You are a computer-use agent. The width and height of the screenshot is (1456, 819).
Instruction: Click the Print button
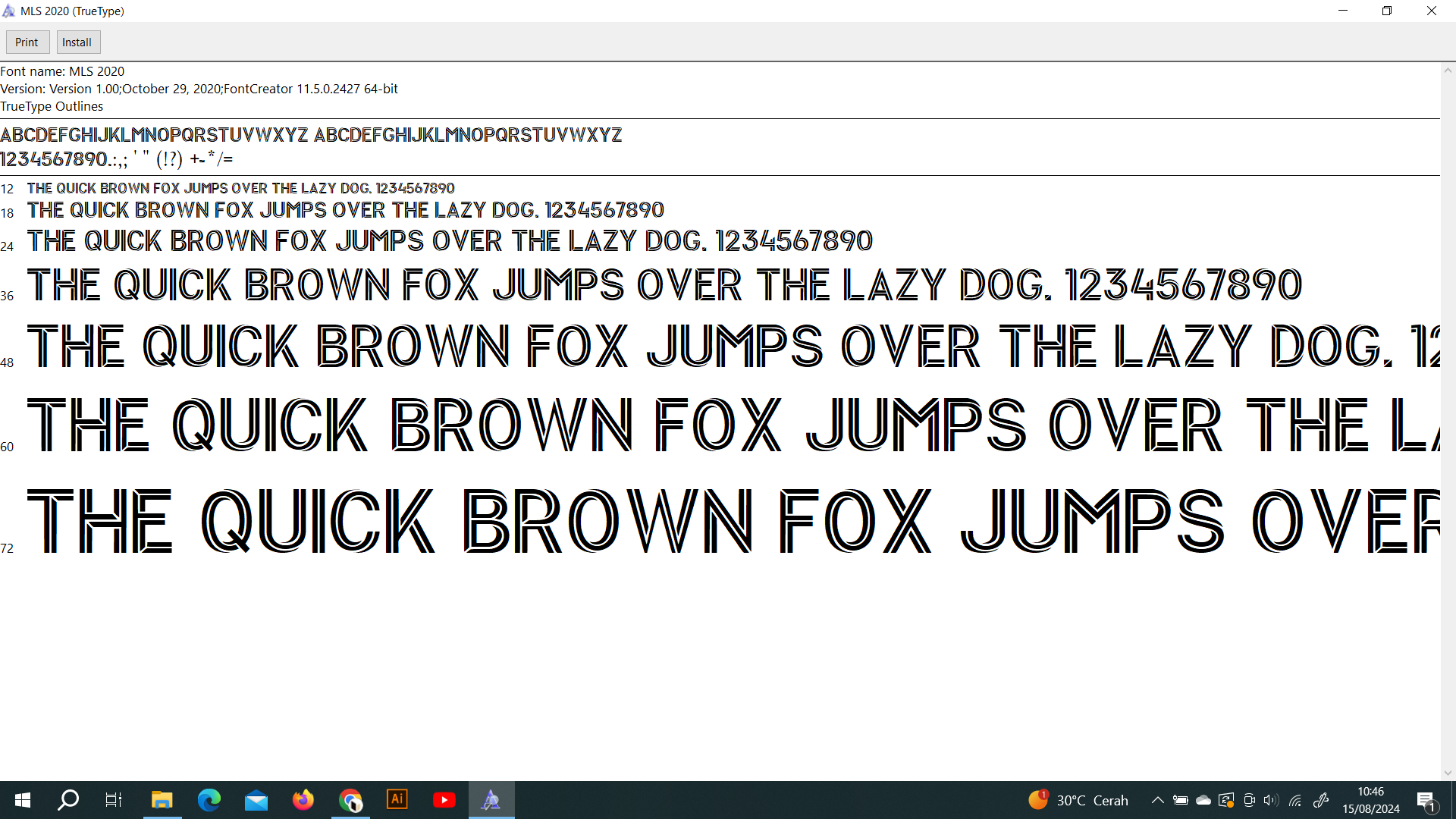(27, 42)
